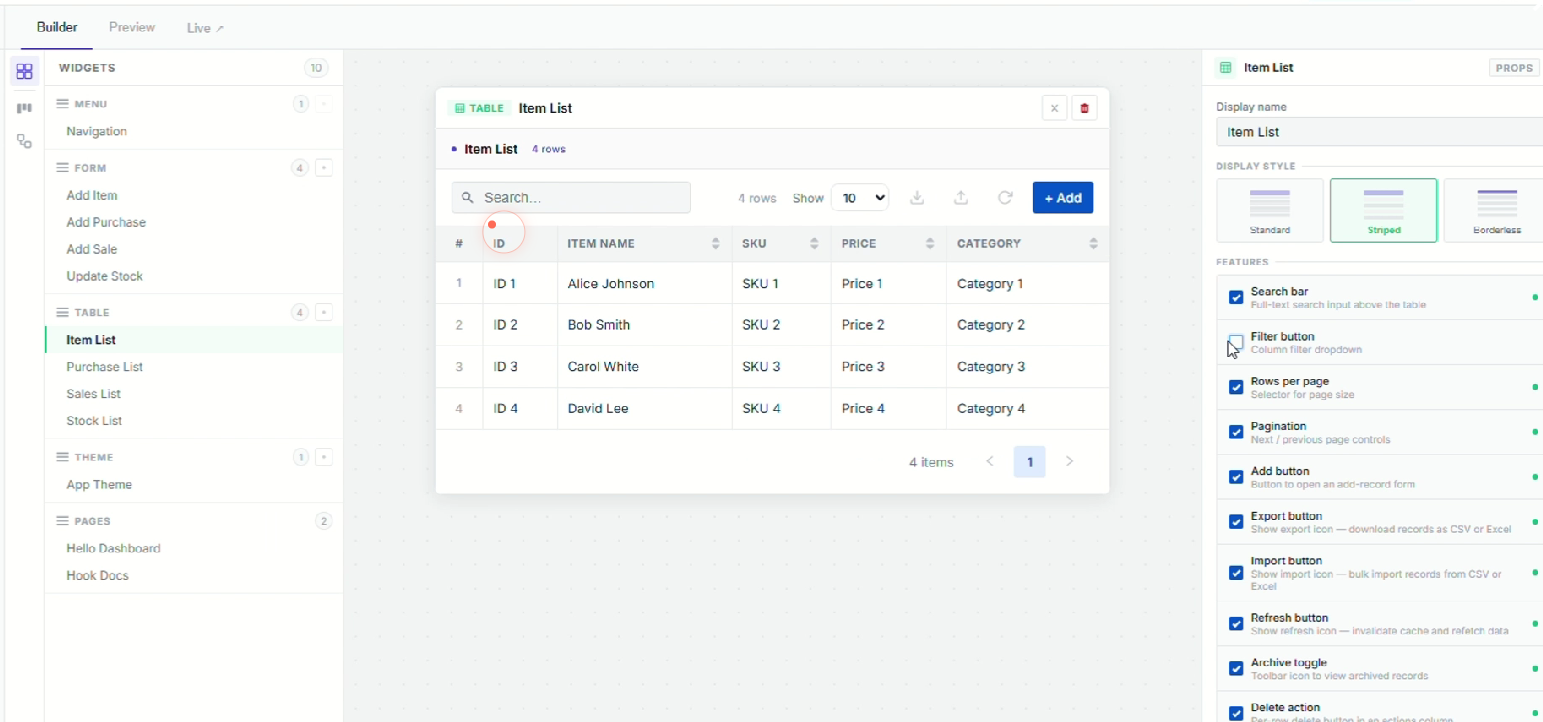Switch to the Preview tab
This screenshot has width=1543, height=722.
point(132,27)
